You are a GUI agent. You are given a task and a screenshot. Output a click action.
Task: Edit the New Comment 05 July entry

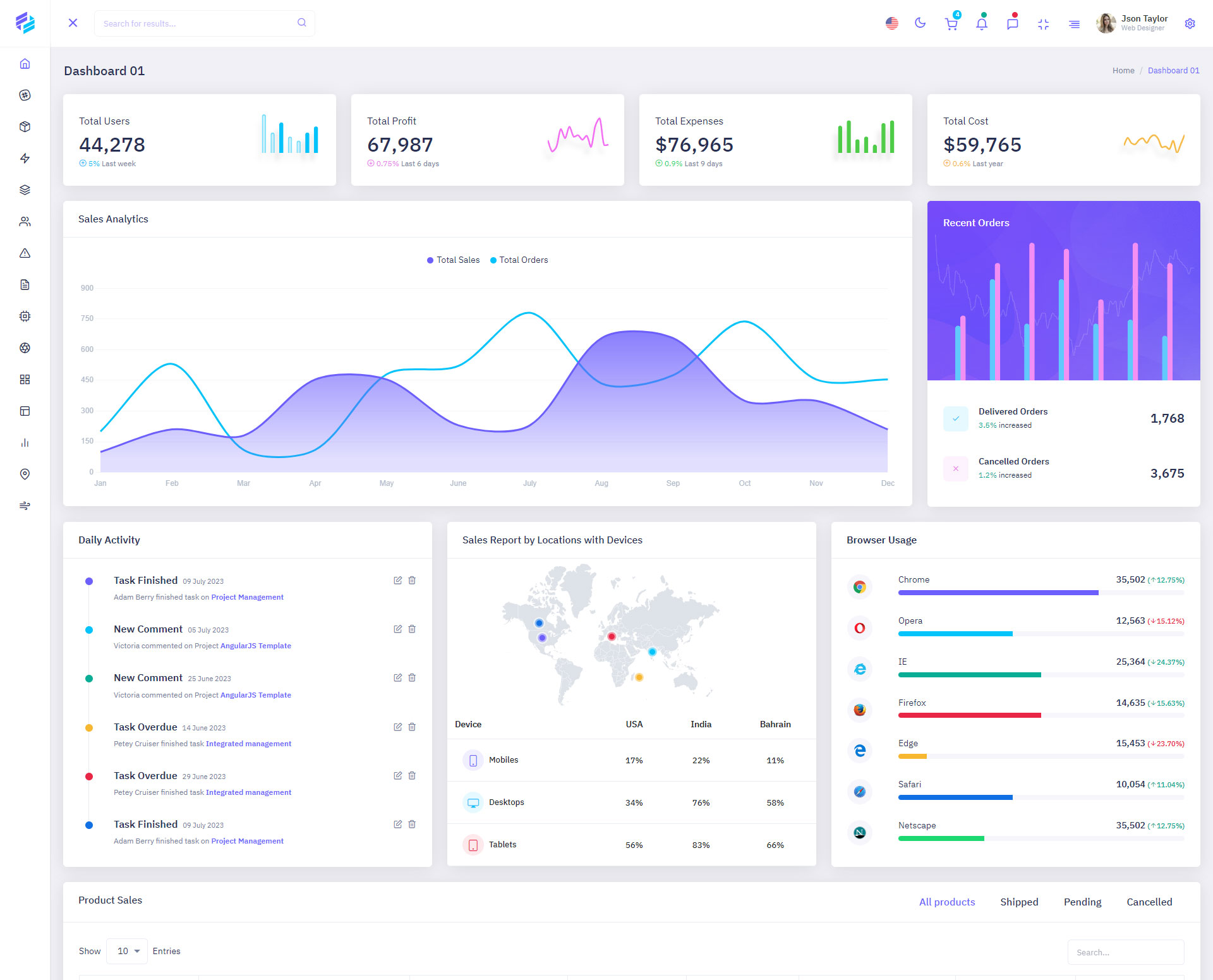397,629
